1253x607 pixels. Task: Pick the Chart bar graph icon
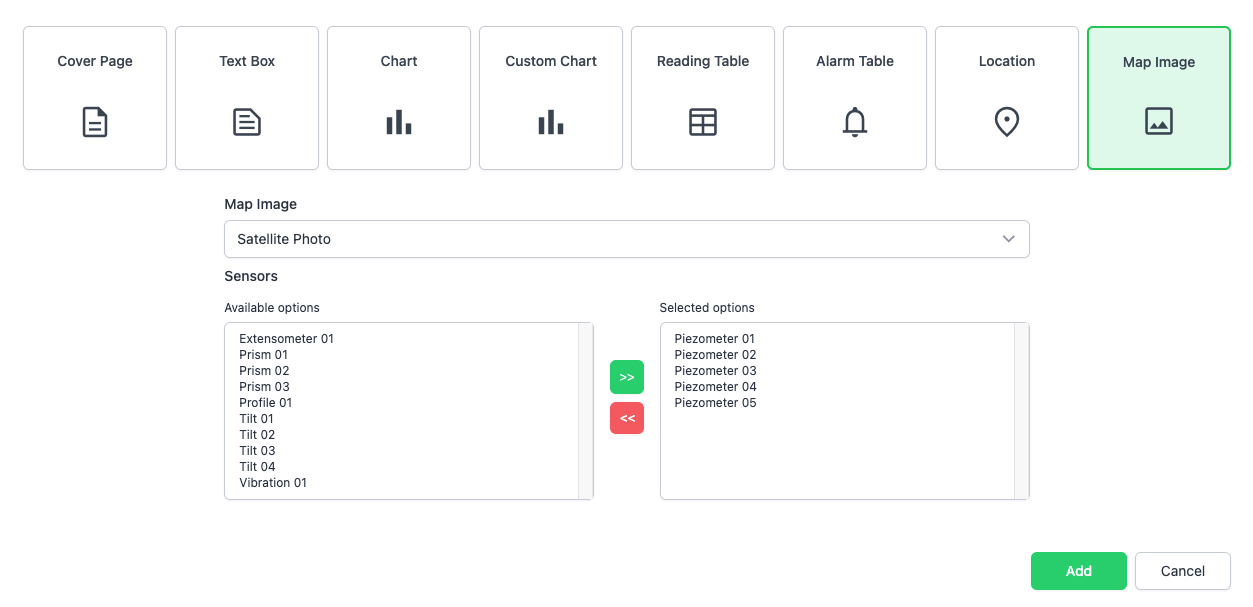(x=399, y=122)
